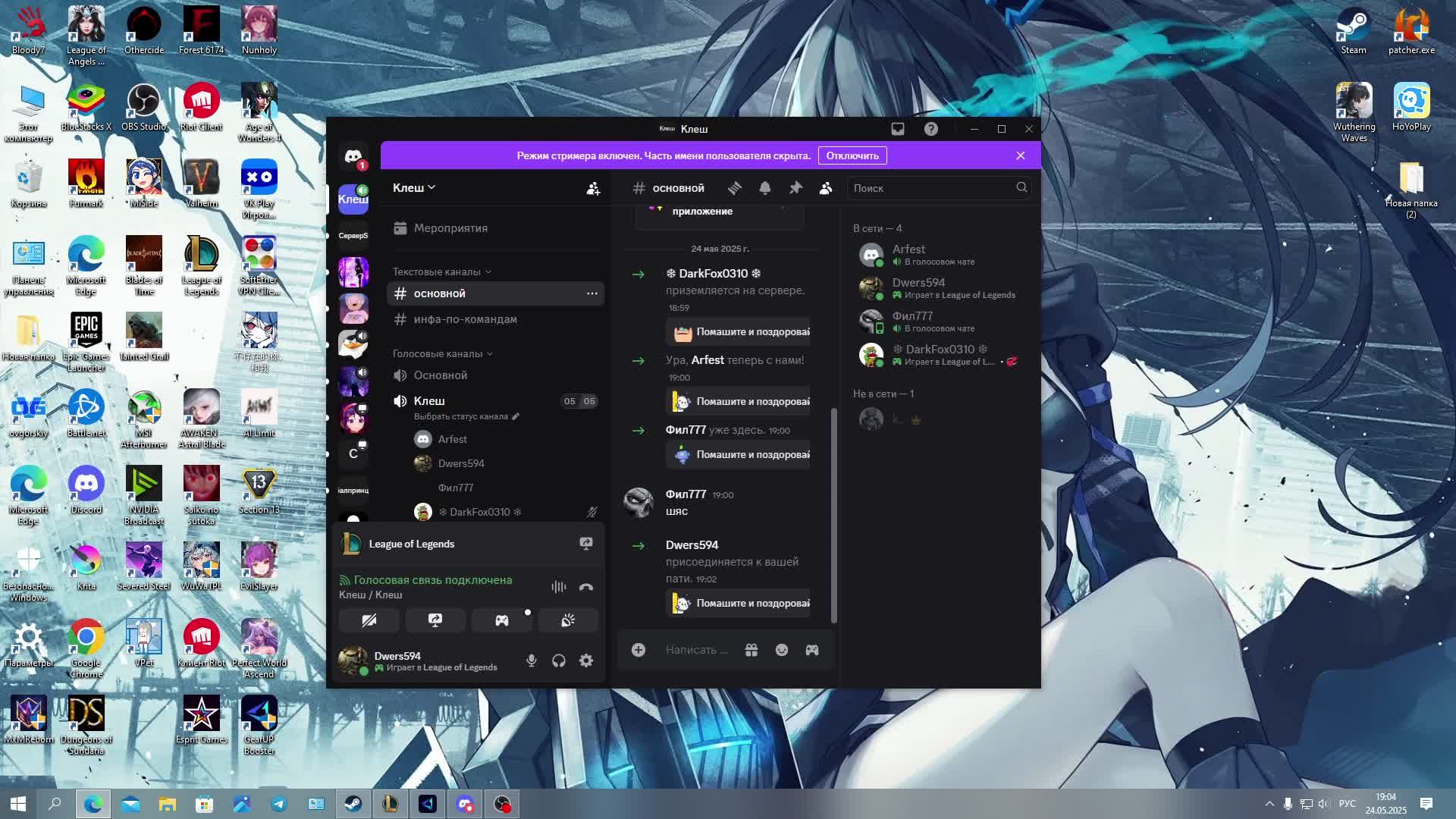Open threads icon in channel header
Image resolution: width=1456 pixels, height=819 pixels.
(734, 188)
